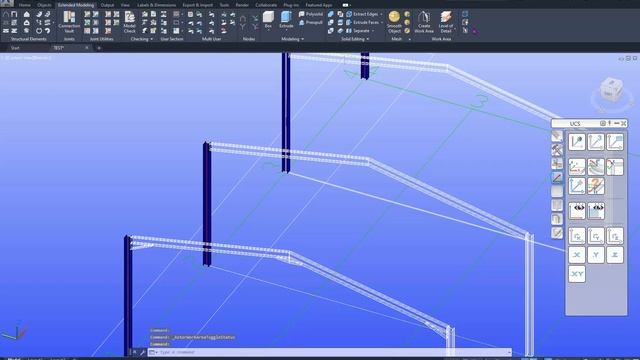The width and height of the screenshot is (640, 360).
Task: Open command line customization wrench
Action: pos(142,352)
